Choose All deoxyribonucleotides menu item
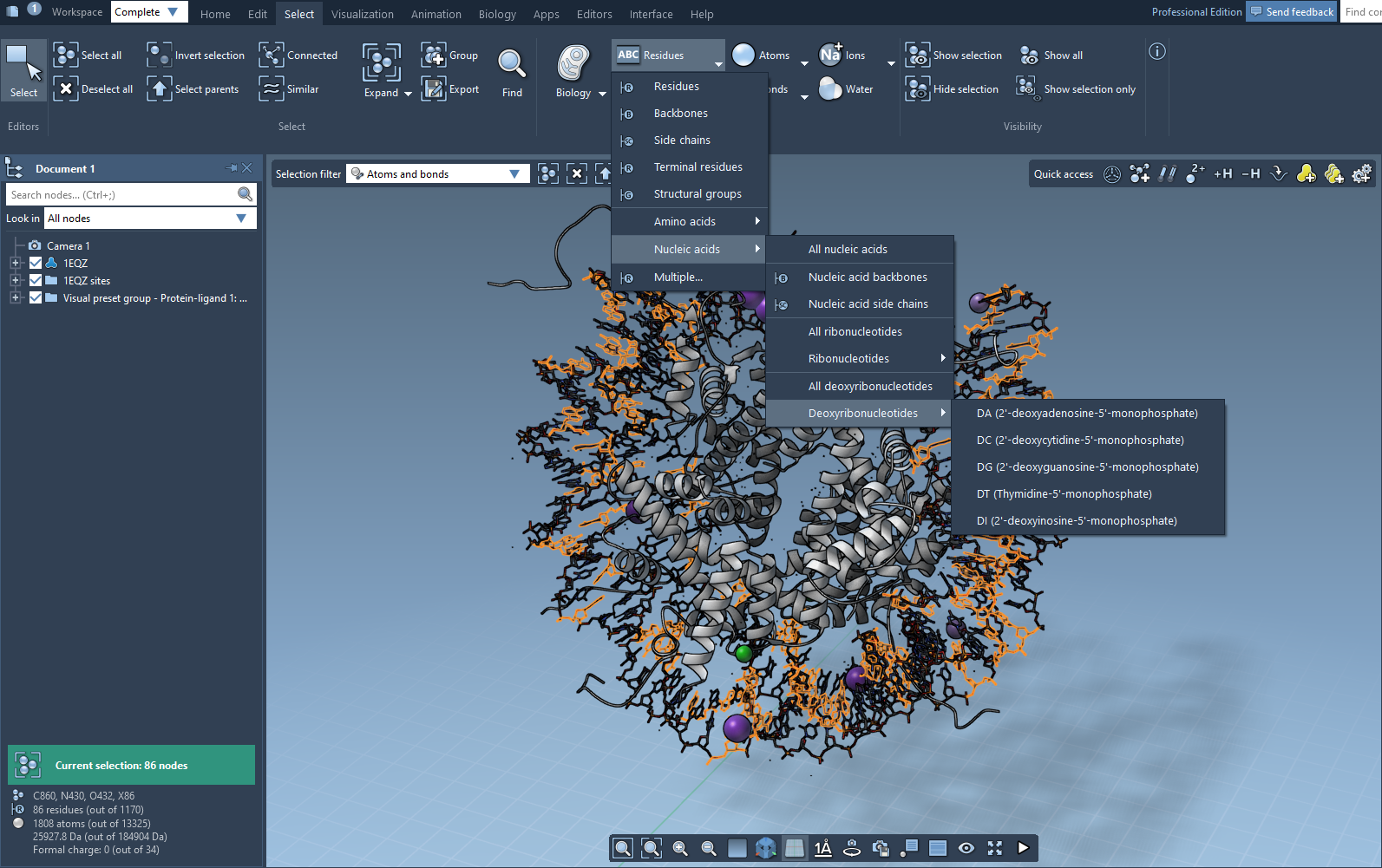This screenshot has width=1382, height=868. point(869,386)
